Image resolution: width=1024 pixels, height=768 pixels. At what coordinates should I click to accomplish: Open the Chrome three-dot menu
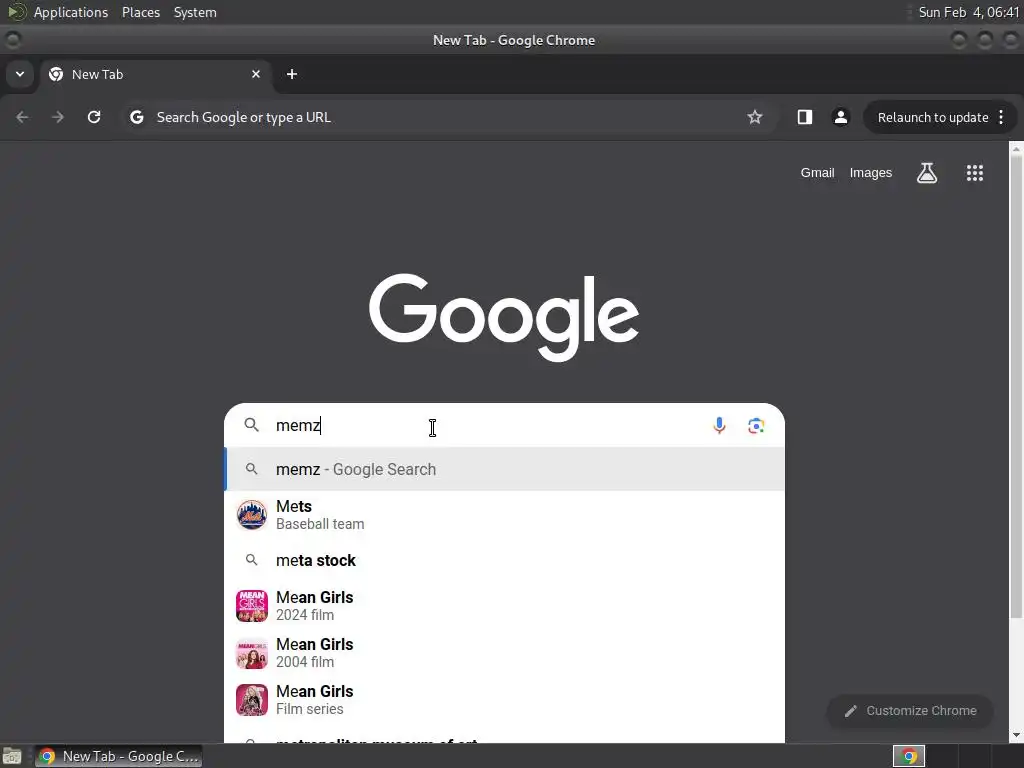[1001, 117]
